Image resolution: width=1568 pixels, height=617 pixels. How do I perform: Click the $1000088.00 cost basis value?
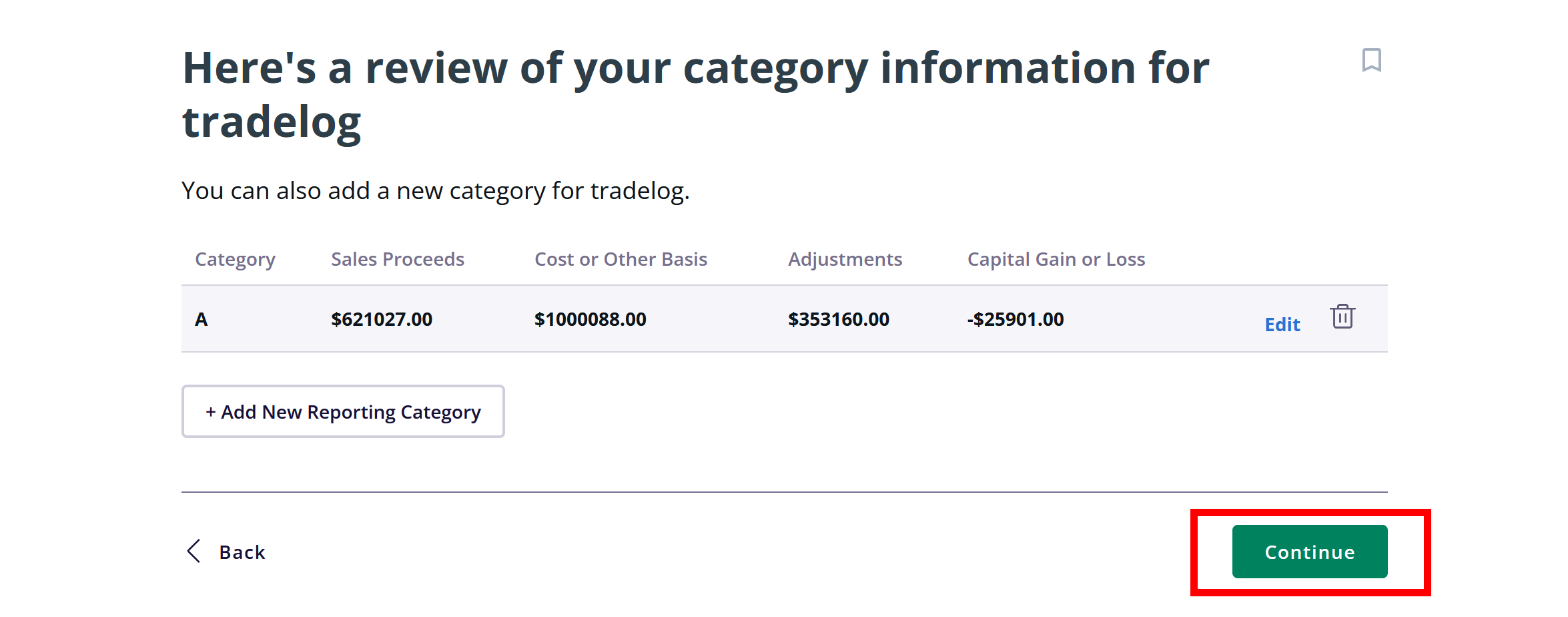point(590,320)
